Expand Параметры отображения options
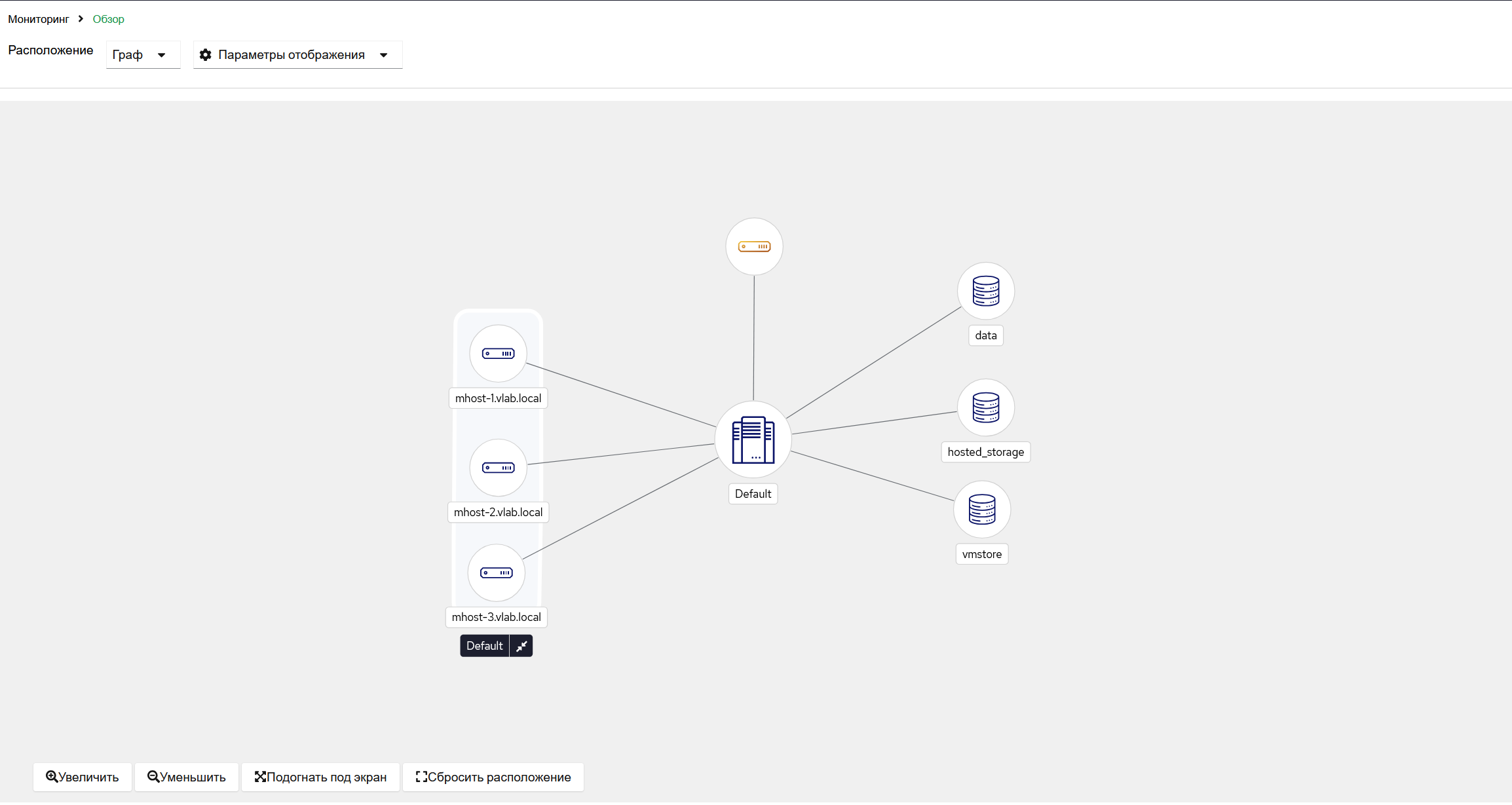 (x=298, y=55)
